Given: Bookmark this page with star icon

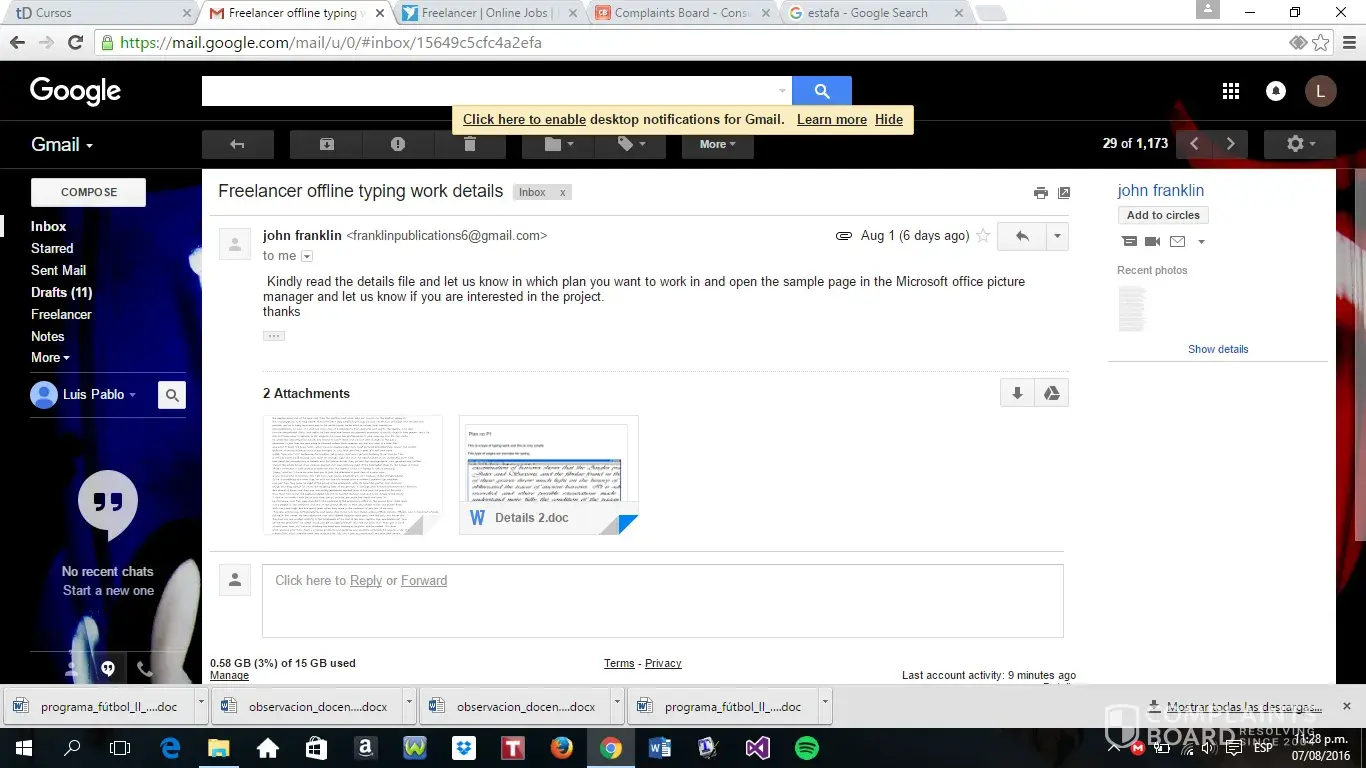Looking at the screenshot, I should point(1321,43).
